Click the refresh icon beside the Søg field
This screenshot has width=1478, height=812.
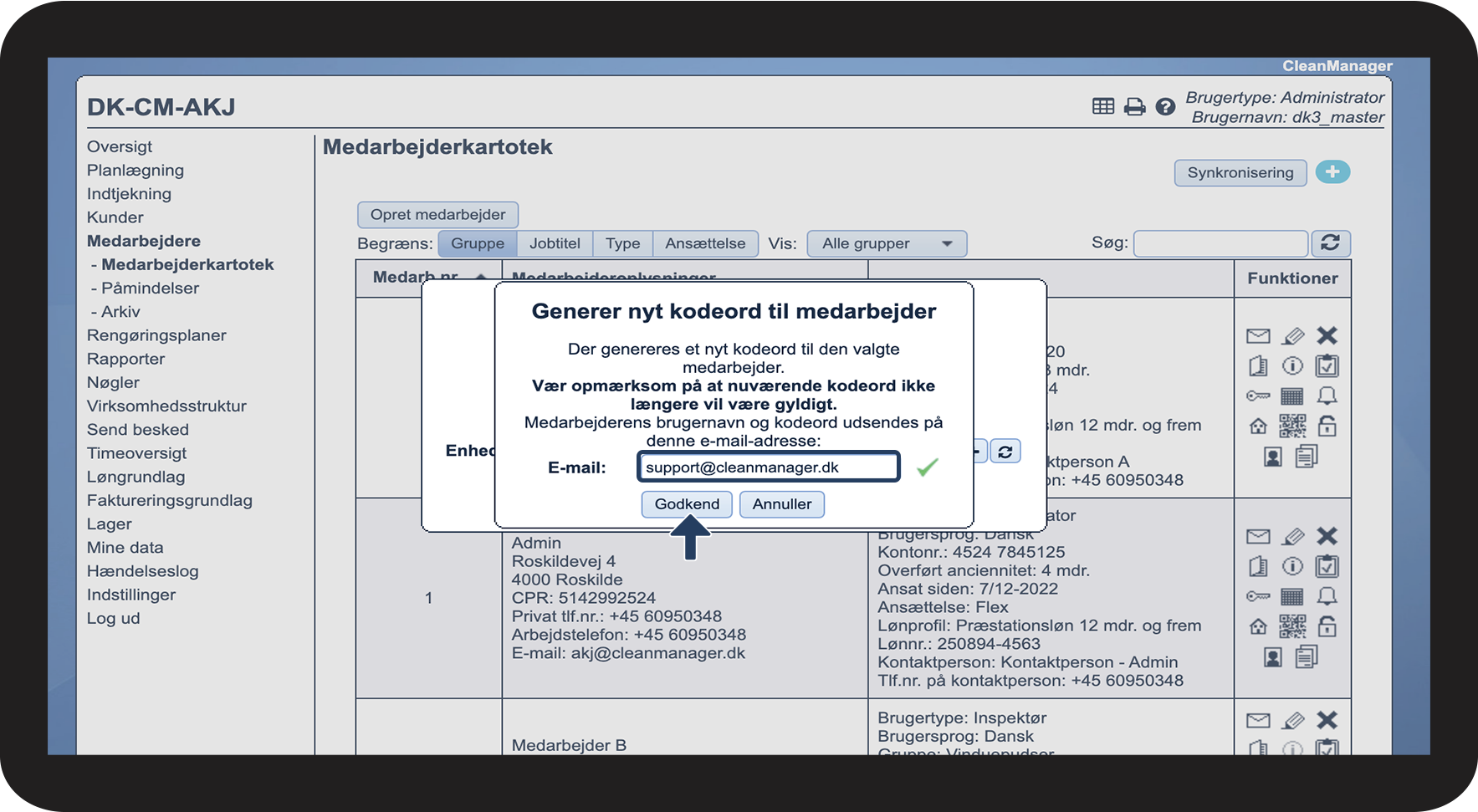(1331, 243)
